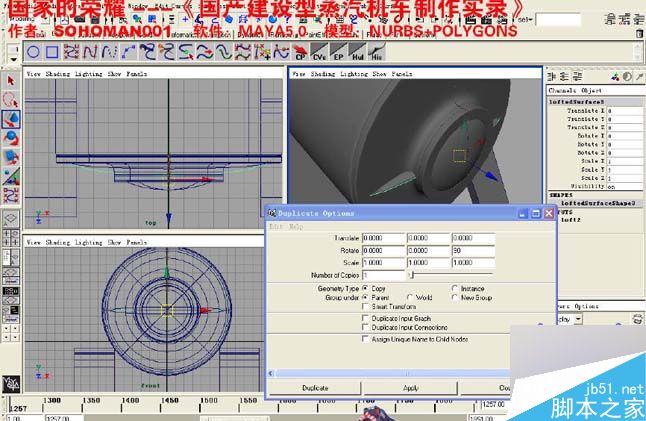Screen dimensions: 646x421
Task: Activate the arrow Select tool
Action: coord(11,81)
